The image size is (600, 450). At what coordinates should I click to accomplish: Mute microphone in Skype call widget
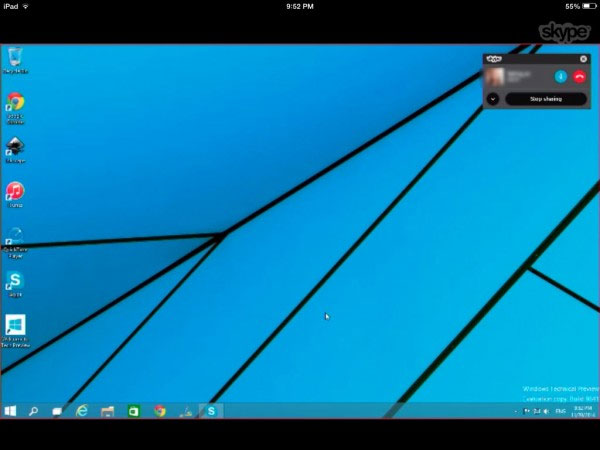(x=561, y=77)
